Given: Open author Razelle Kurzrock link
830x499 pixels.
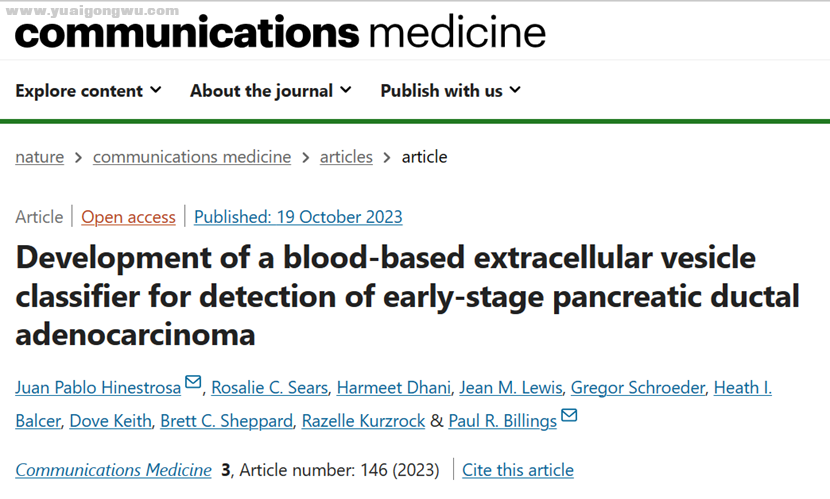Looking at the screenshot, I should tap(363, 421).
